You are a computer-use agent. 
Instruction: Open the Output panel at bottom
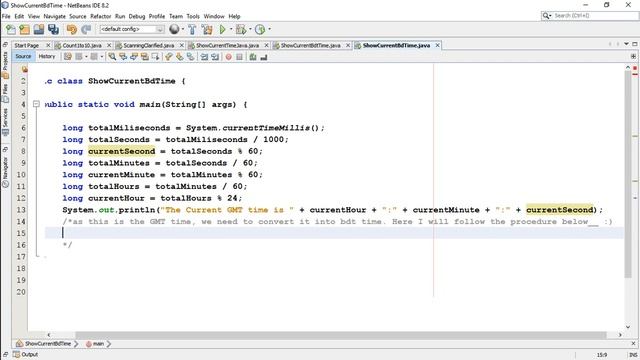tap(25, 354)
